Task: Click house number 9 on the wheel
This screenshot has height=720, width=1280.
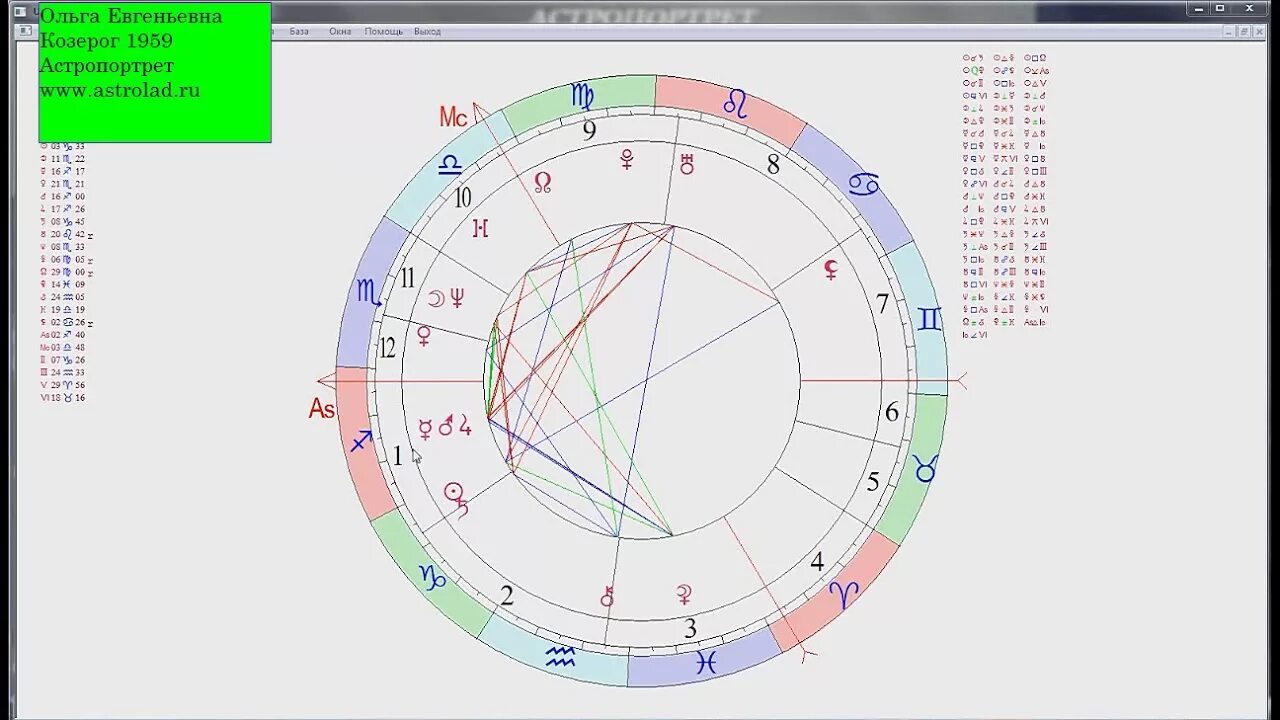Action: tap(590, 131)
